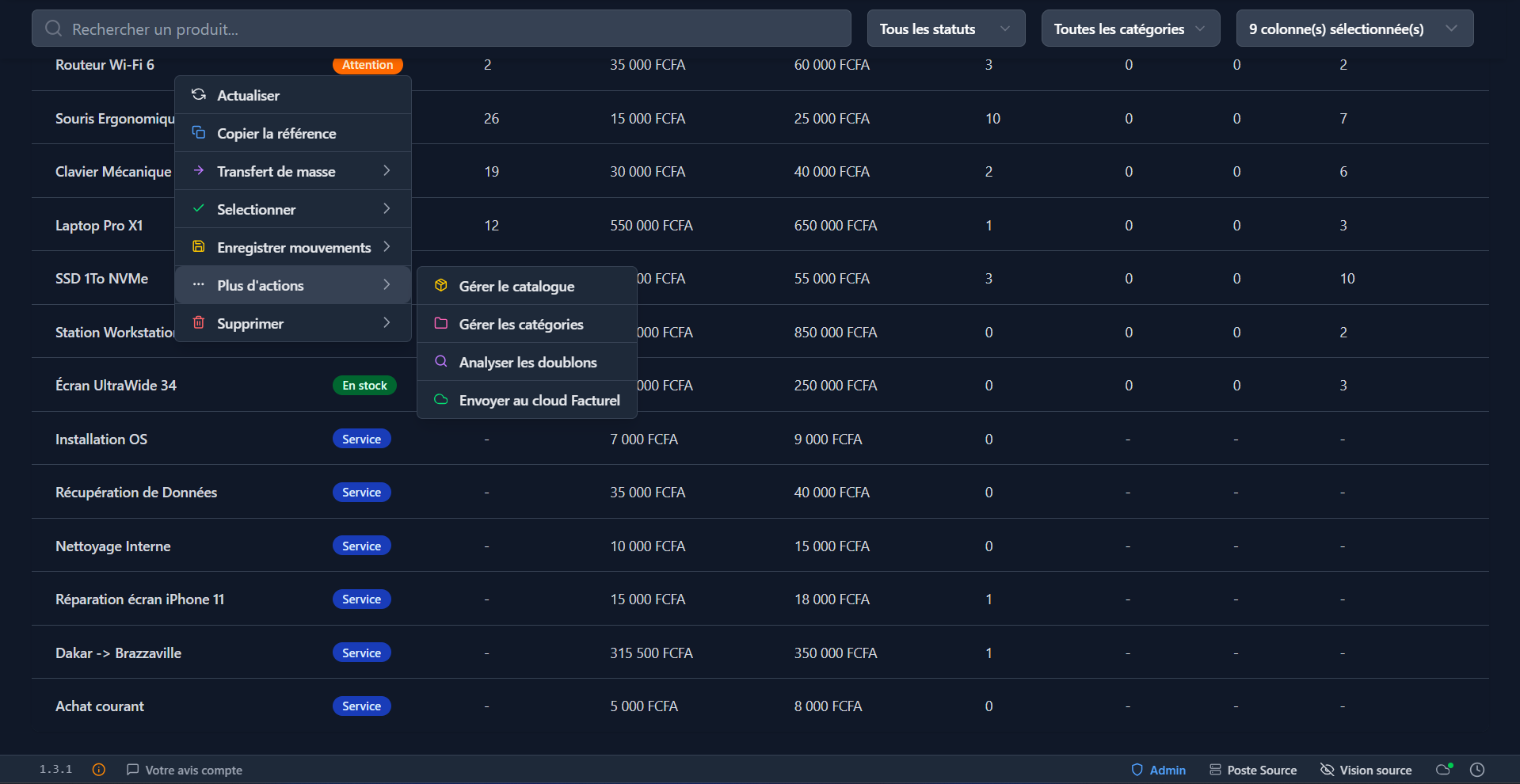1520x784 pixels.
Task: Focus the Rechercher un produit search field
Action: click(441, 29)
